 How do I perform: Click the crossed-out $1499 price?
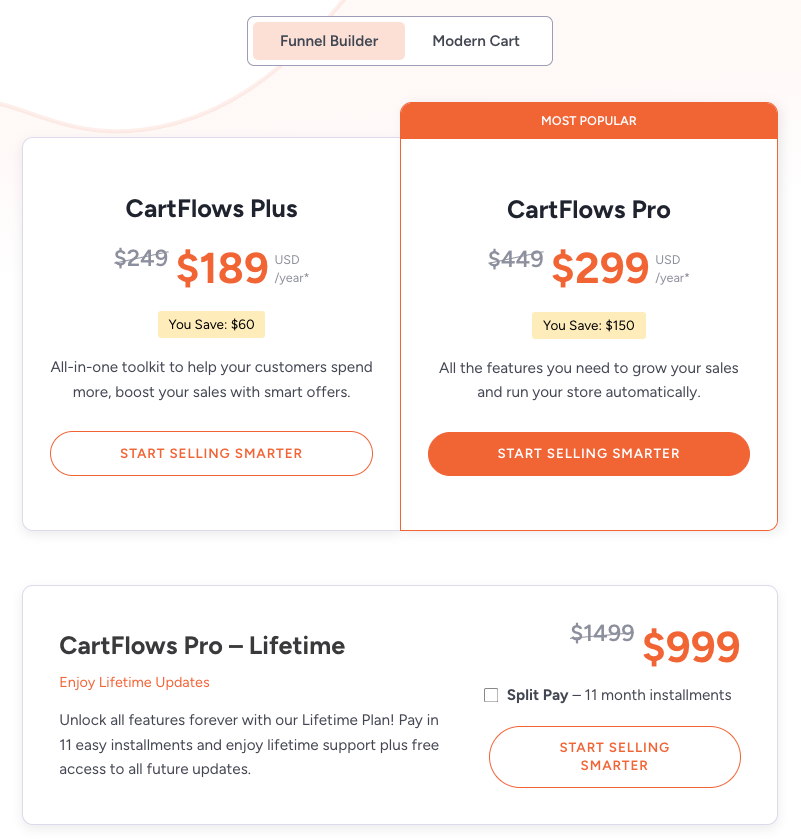point(601,633)
